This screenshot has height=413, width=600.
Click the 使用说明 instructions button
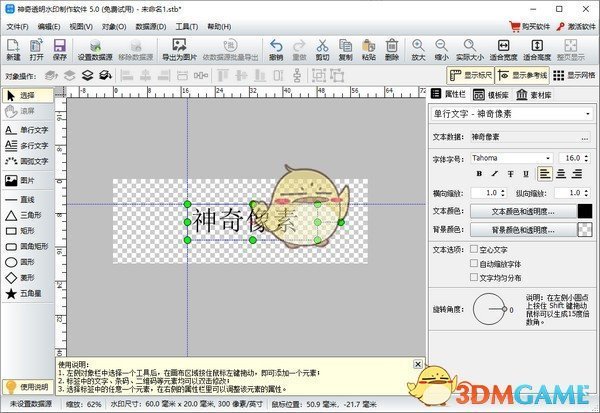click(x=28, y=387)
